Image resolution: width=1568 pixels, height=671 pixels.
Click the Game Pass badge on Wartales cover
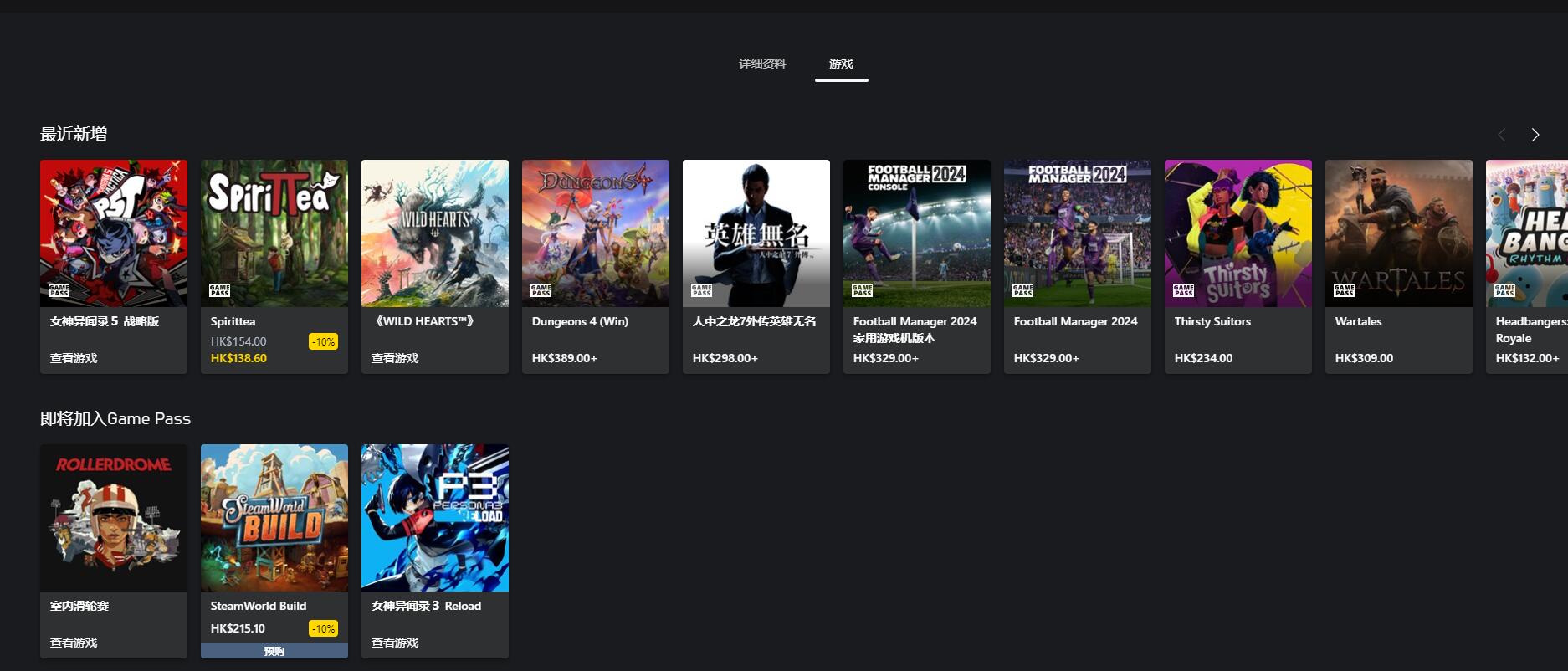tap(1344, 290)
